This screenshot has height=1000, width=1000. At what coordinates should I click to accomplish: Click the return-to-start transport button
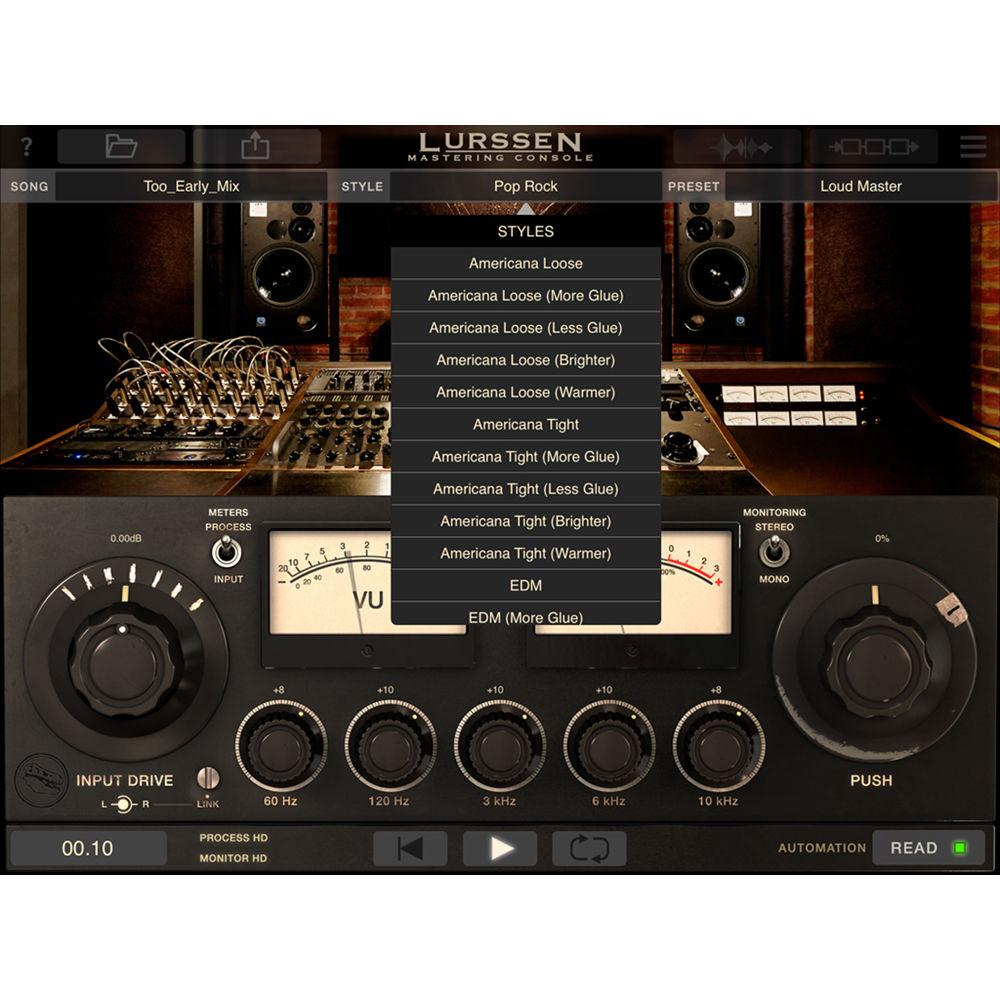pos(410,849)
